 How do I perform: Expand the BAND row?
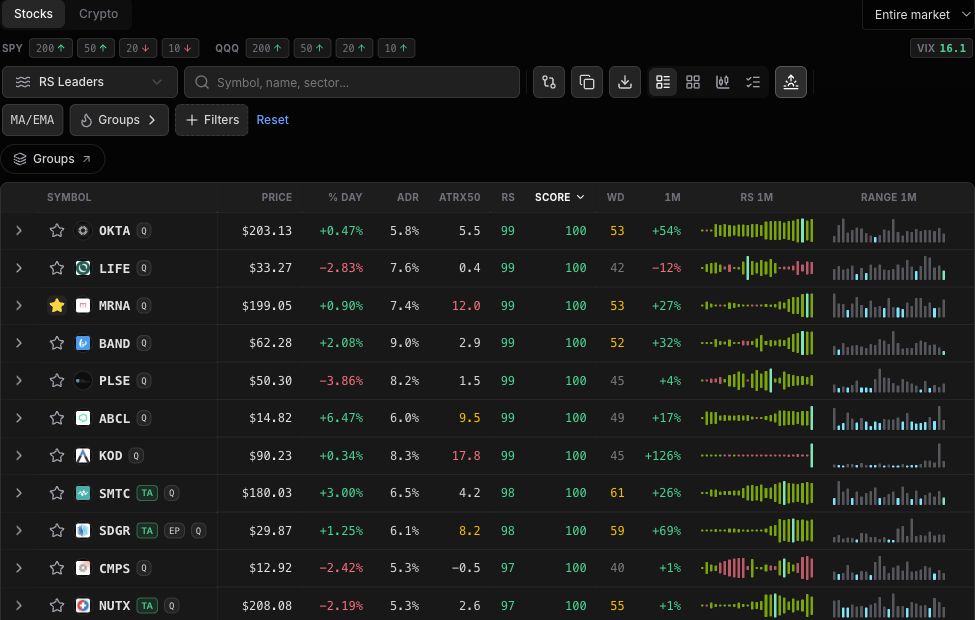[x=19, y=343]
